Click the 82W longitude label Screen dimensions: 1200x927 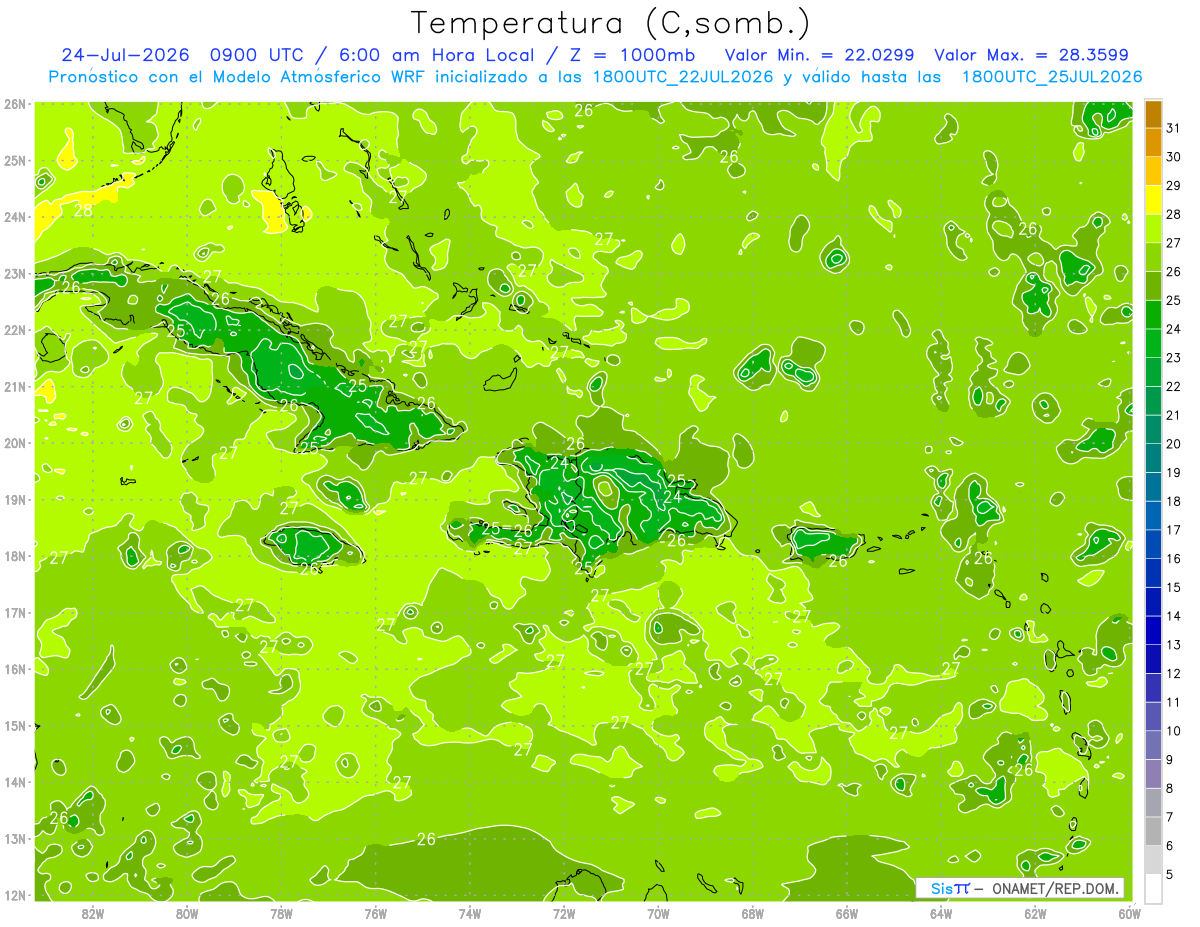pos(92,913)
